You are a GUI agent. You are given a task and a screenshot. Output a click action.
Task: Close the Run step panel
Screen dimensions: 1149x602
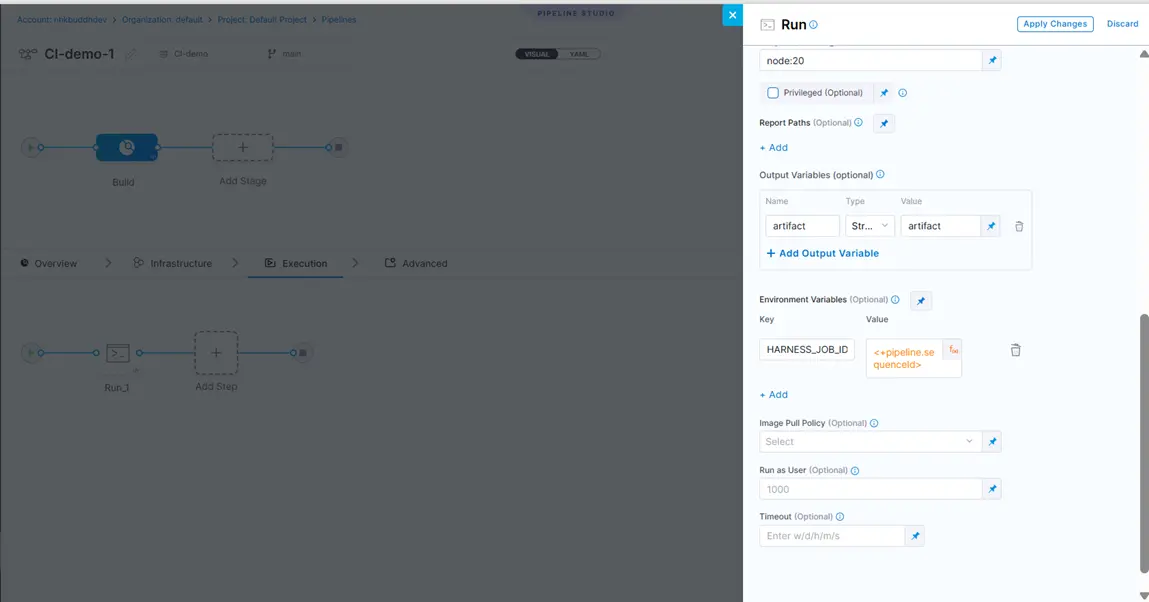click(x=732, y=15)
